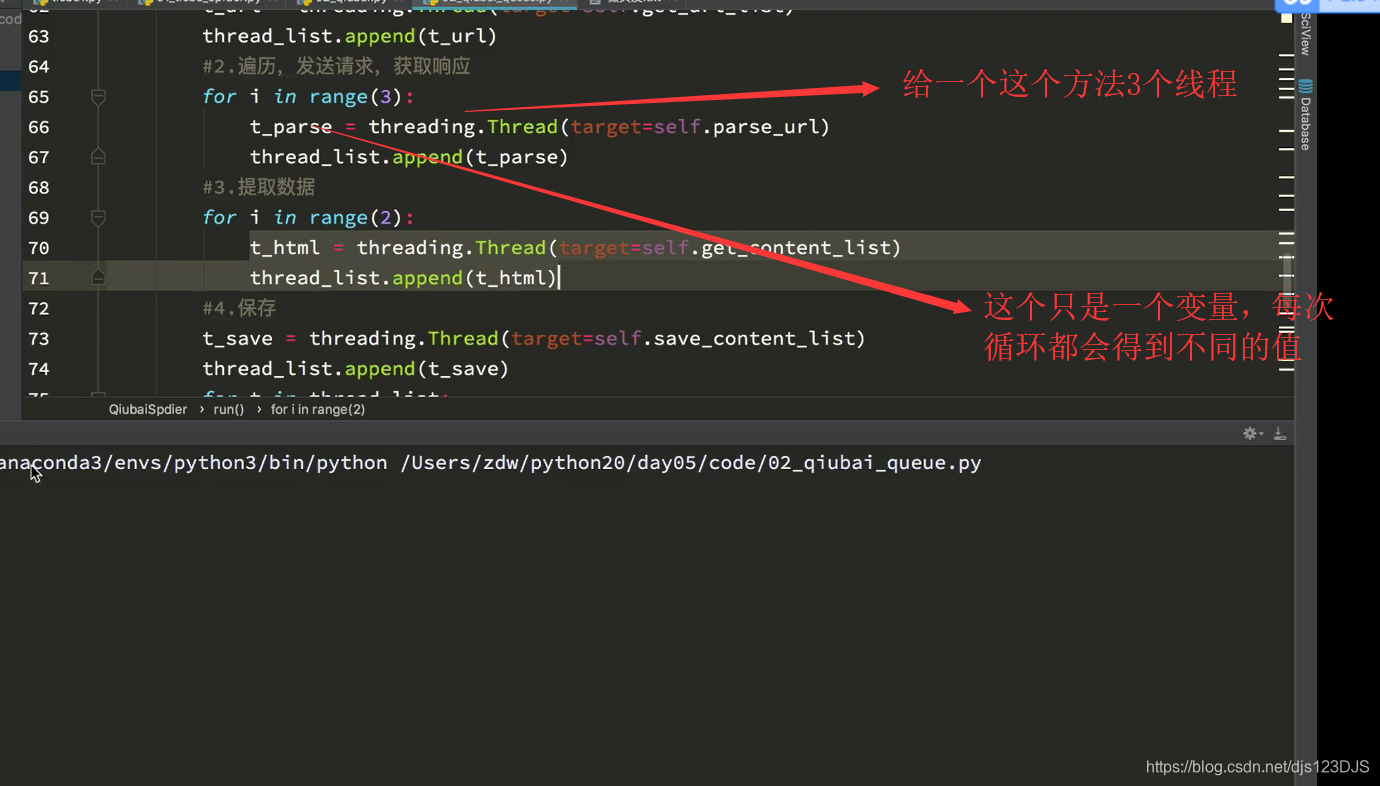The height and width of the screenshot is (786, 1380).
Task: Click the 02_qiubai_queue.py path in console
Action: (690, 463)
